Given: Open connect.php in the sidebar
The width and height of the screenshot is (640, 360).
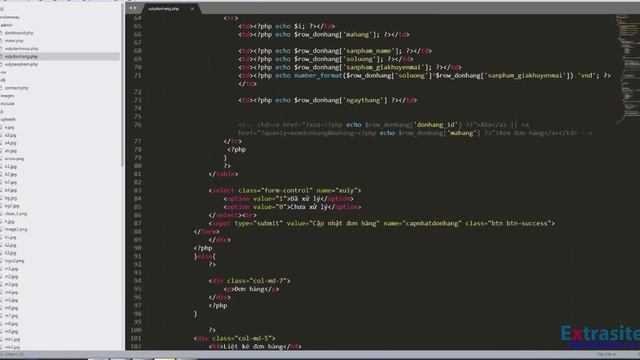Looking at the screenshot, I should coord(16,88).
